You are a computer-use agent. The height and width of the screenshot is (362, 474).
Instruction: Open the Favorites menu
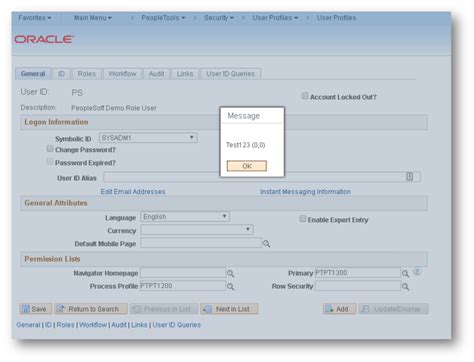(35, 18)
